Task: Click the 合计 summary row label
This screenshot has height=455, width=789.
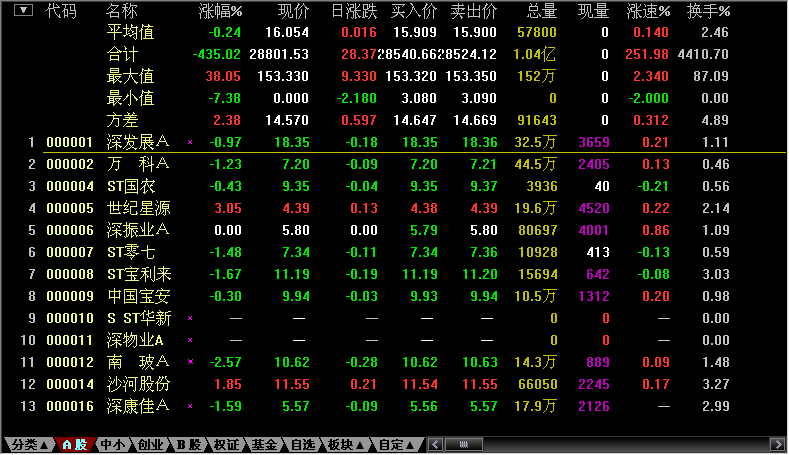Action: (122, 54)
